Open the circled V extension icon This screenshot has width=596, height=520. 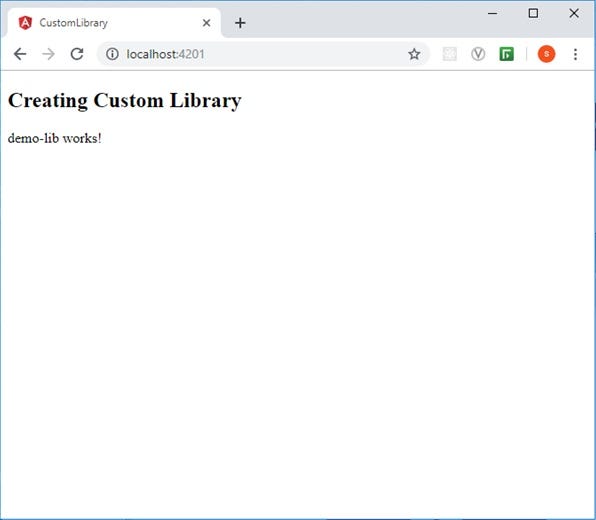[x=478, y=54]
